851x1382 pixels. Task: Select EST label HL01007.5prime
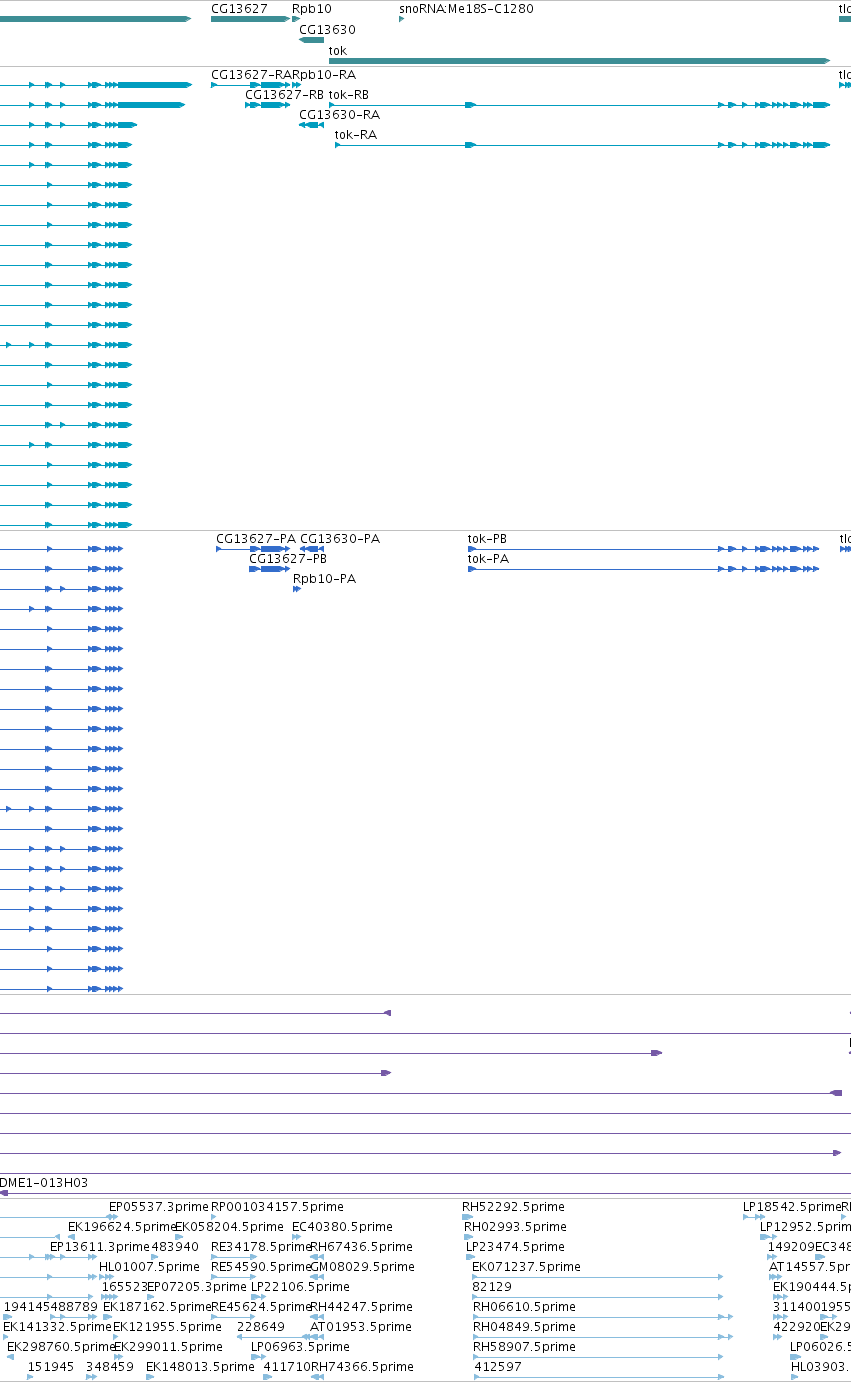pos(150,1266)
